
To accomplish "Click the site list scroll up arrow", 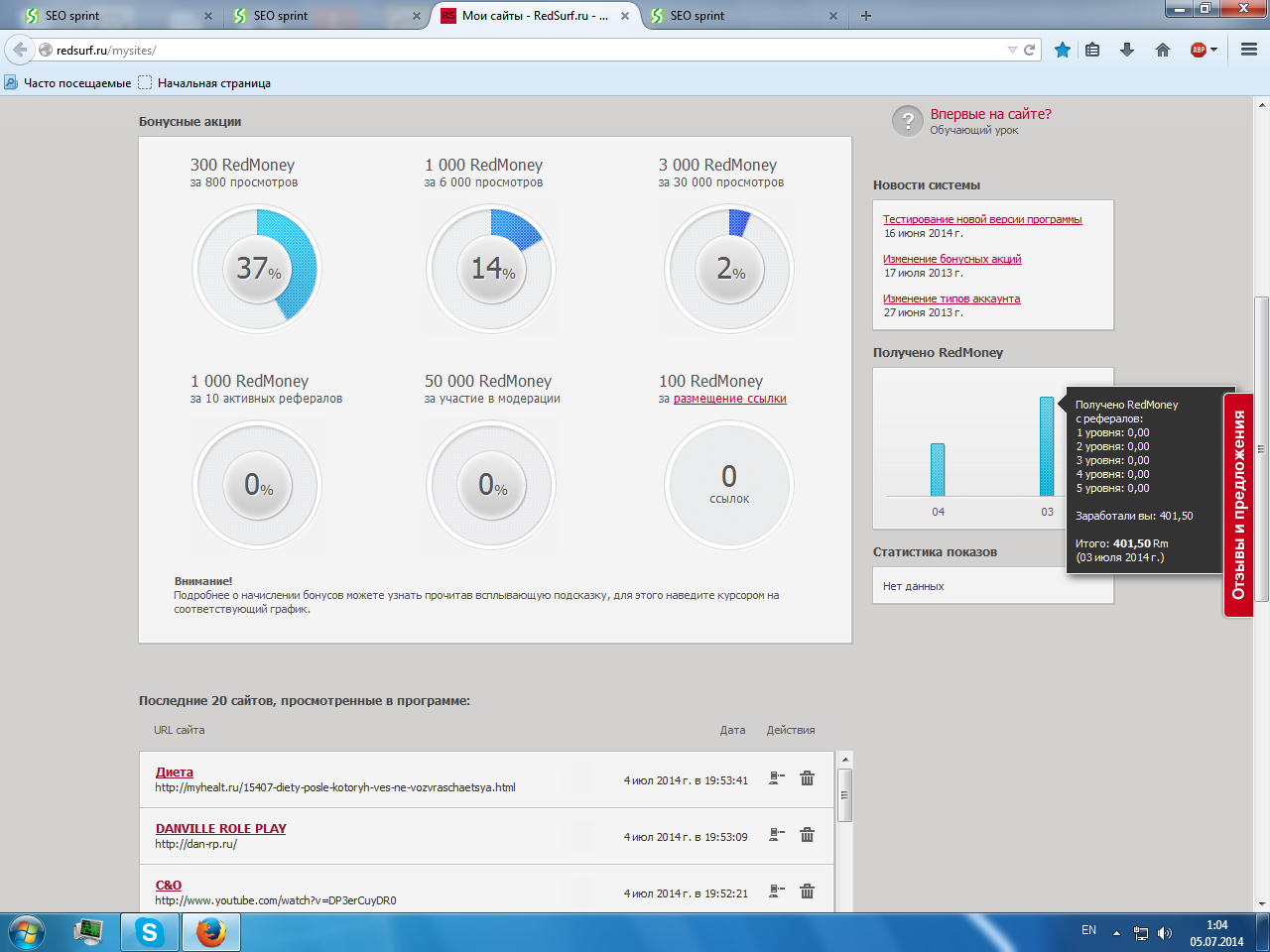I will pos(845,760).
